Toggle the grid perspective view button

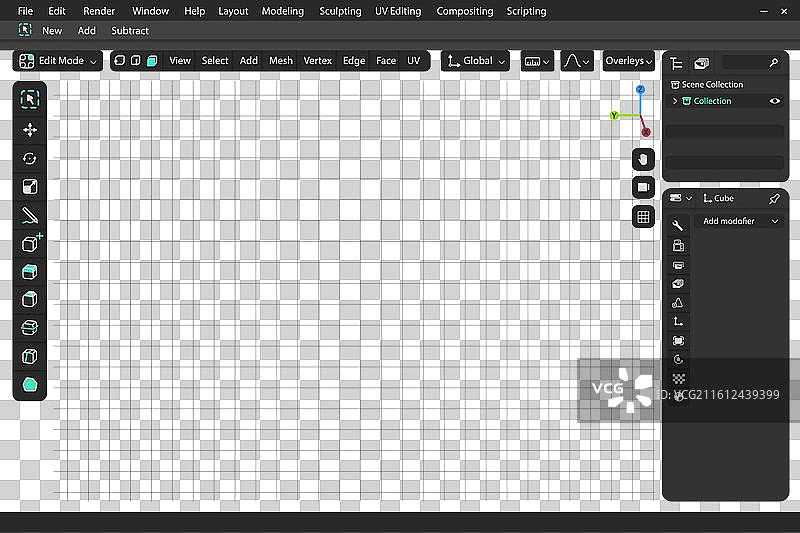click(x=643, y=217)
